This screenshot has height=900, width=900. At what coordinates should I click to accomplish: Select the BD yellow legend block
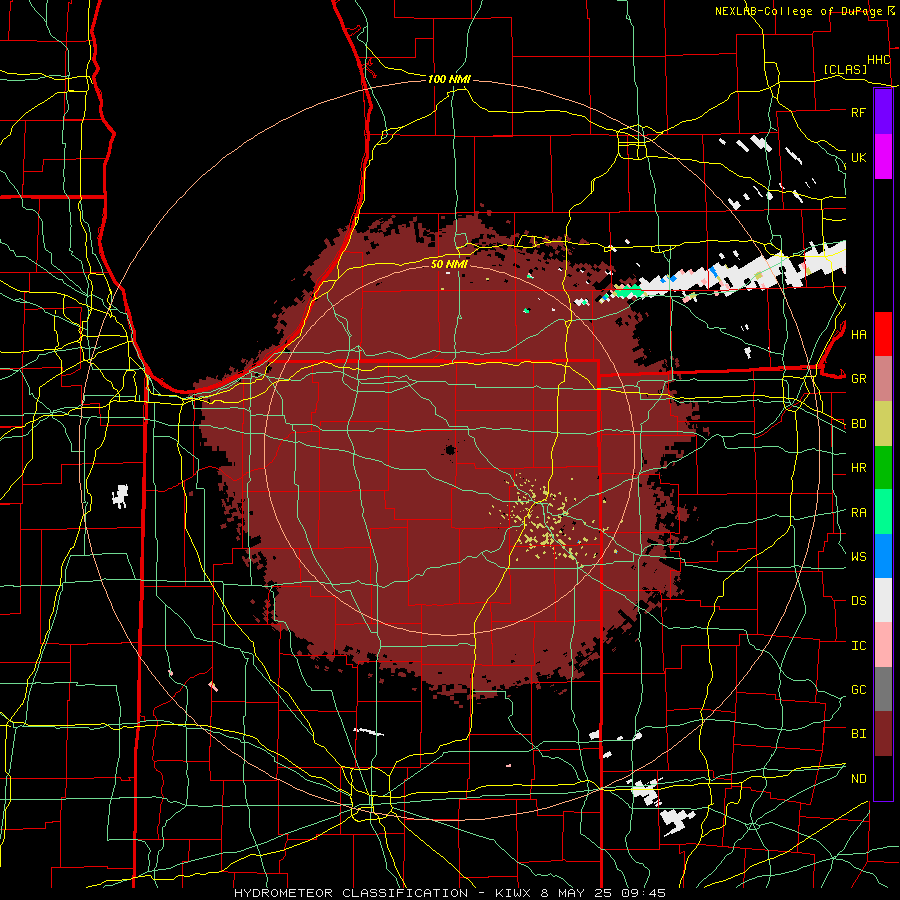click(883, 423)
